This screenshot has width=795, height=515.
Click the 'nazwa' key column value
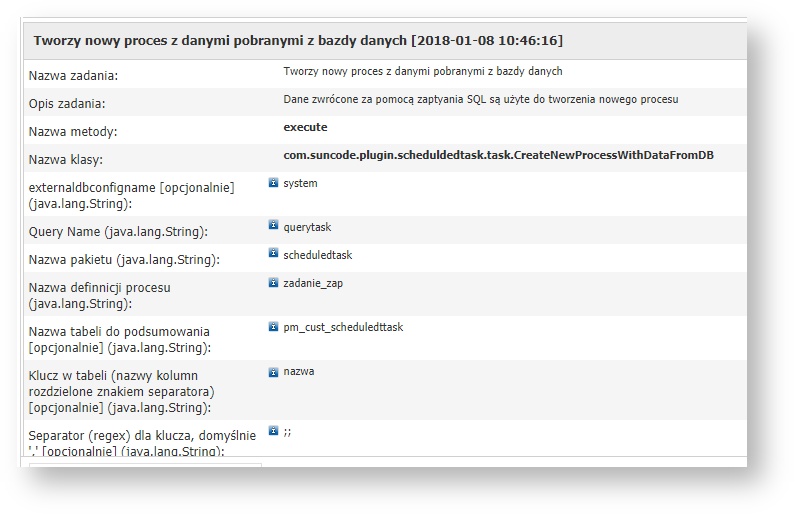pyautogui.click(x=299, y=372)
